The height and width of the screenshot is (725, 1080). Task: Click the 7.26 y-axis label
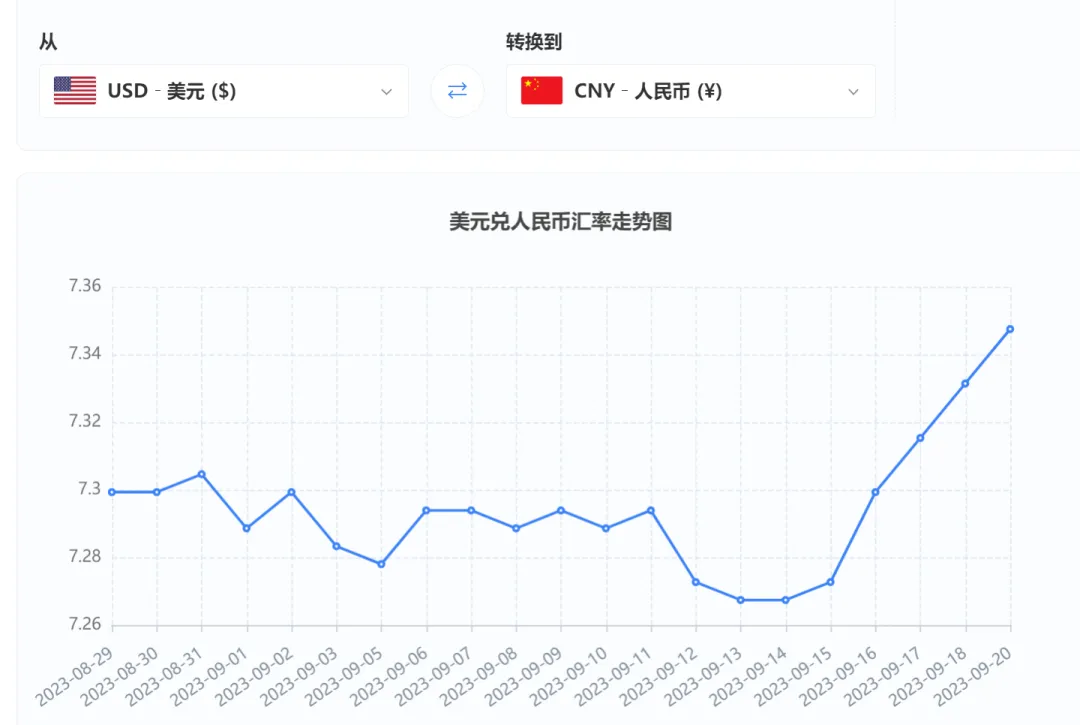pyautogui.click(x=85, y=624)
